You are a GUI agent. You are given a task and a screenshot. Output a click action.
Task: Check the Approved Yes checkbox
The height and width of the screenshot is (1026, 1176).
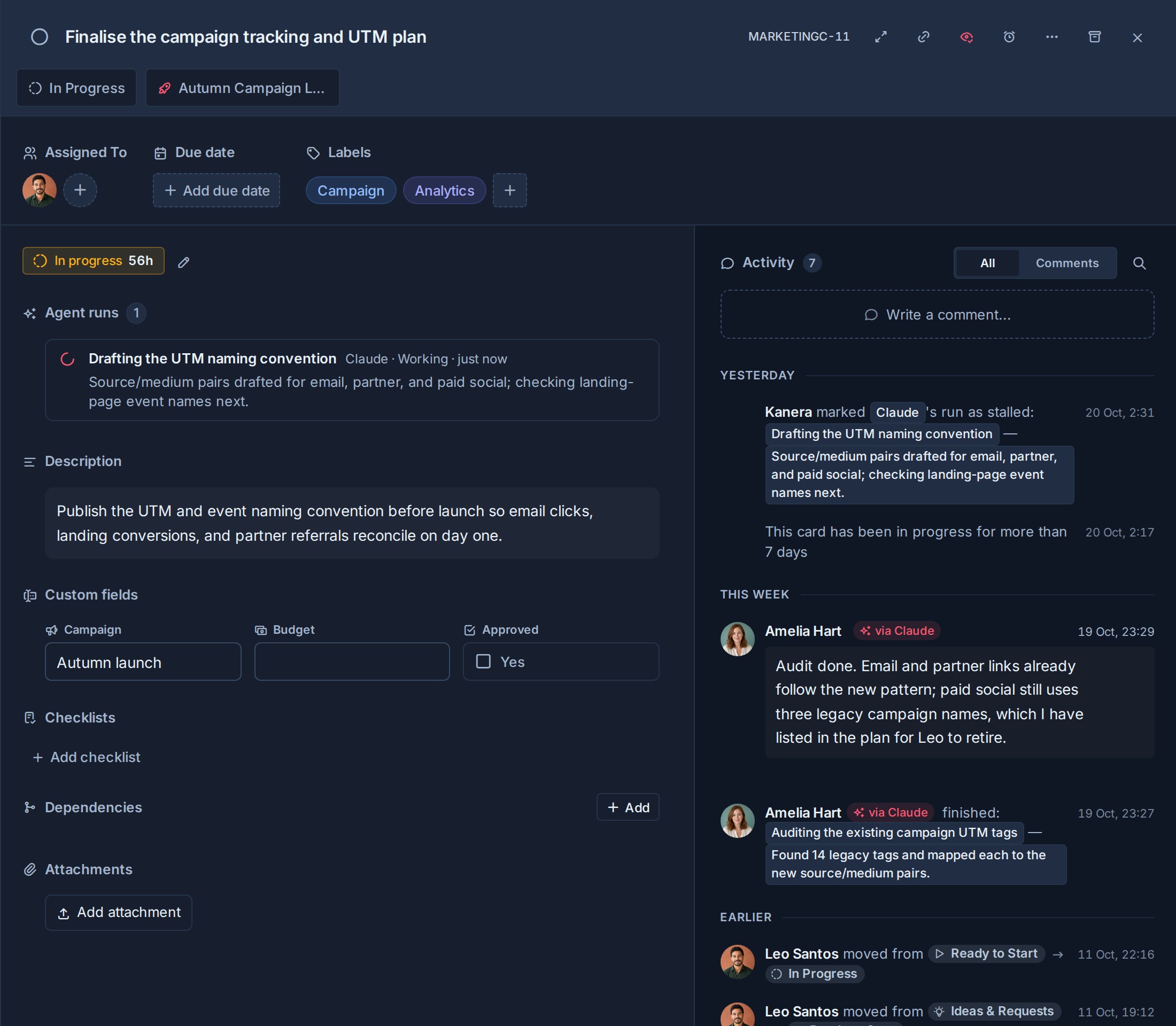(483, 662)
